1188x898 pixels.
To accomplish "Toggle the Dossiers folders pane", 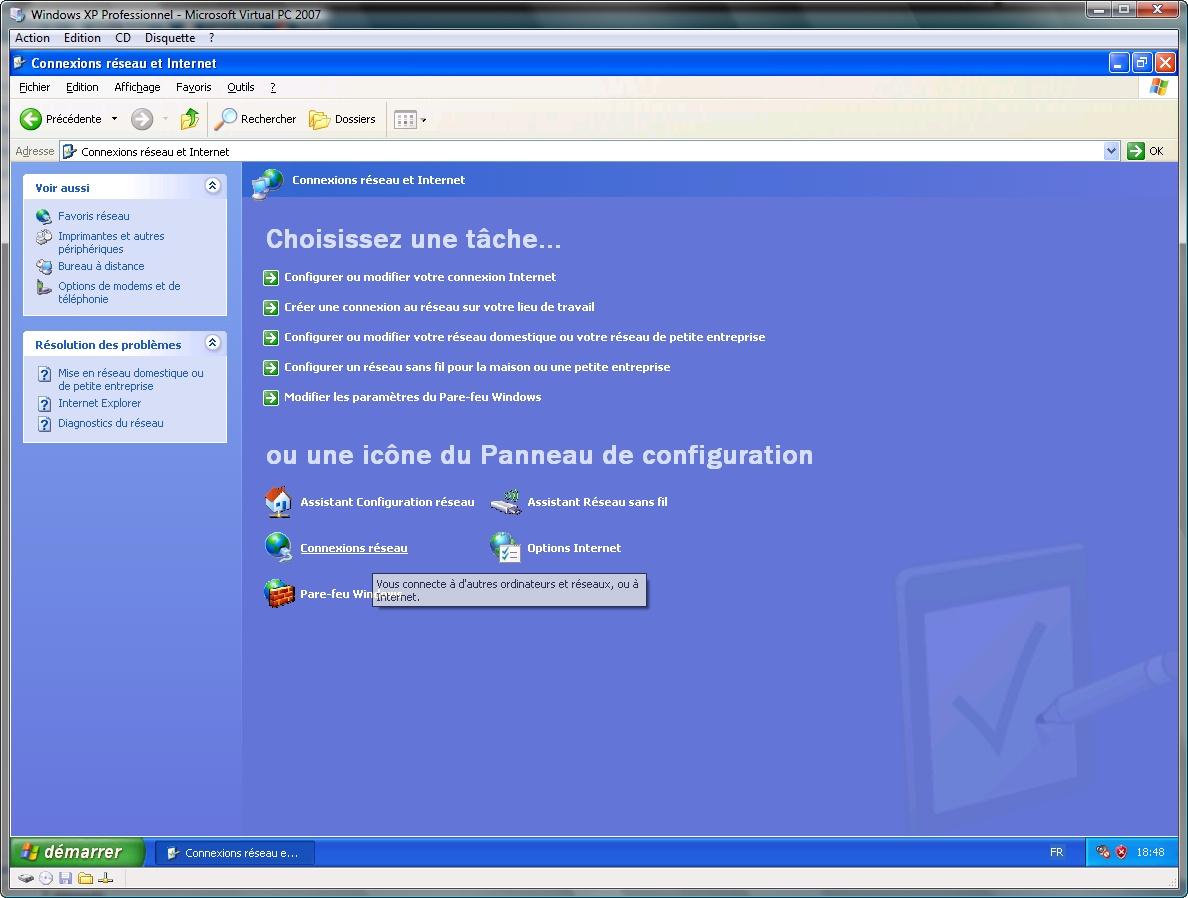I will pyautogui.click(x=342, y=119).
